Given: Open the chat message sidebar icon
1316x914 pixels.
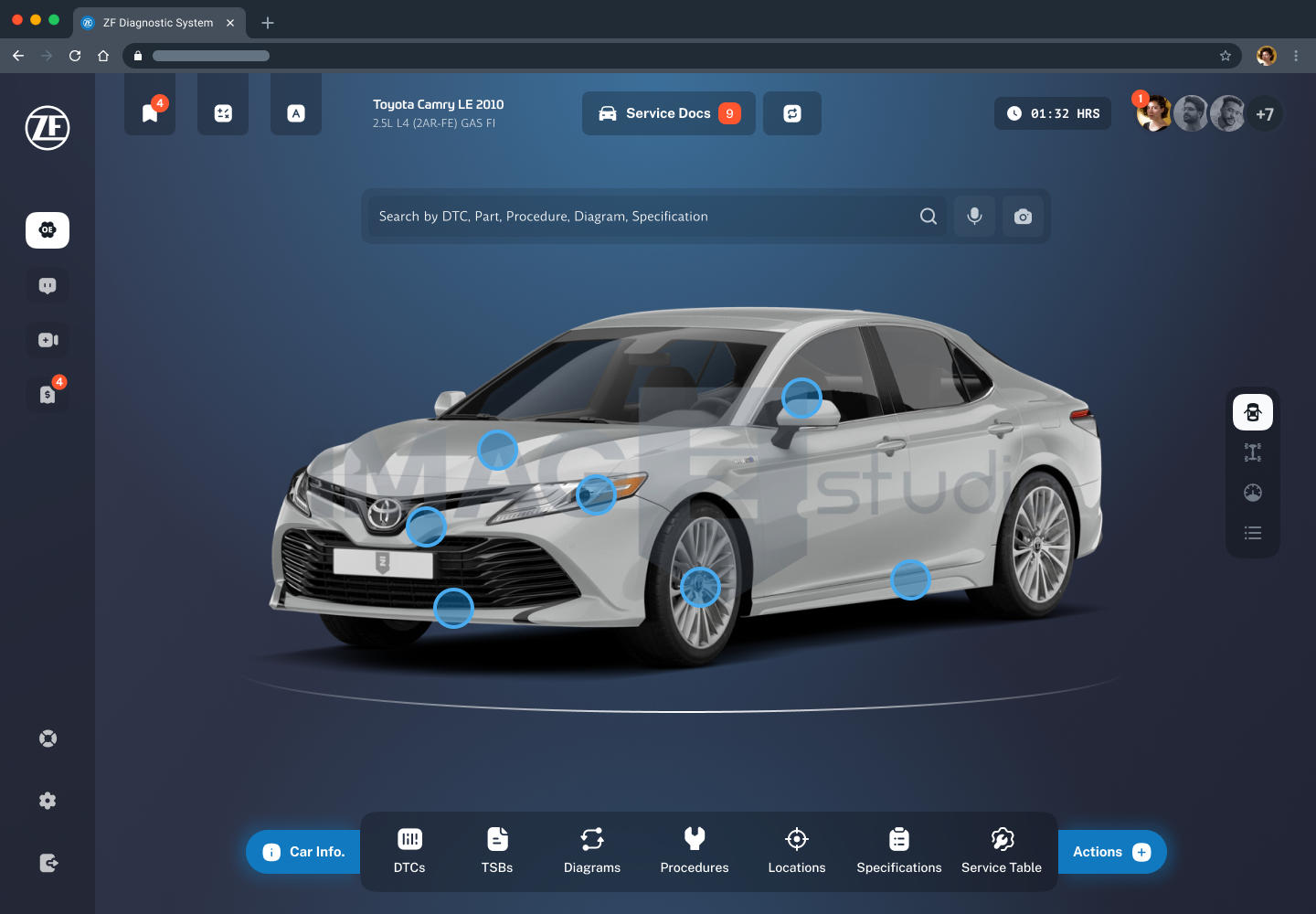Looking at the screenshot, I should pos(48,285).
